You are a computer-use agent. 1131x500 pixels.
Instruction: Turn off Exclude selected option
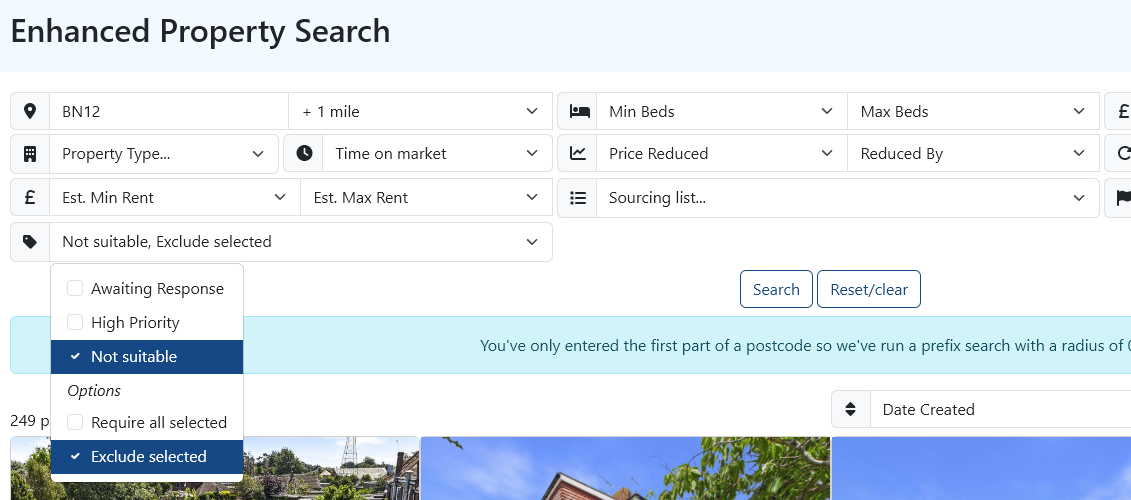coord(146,457)
